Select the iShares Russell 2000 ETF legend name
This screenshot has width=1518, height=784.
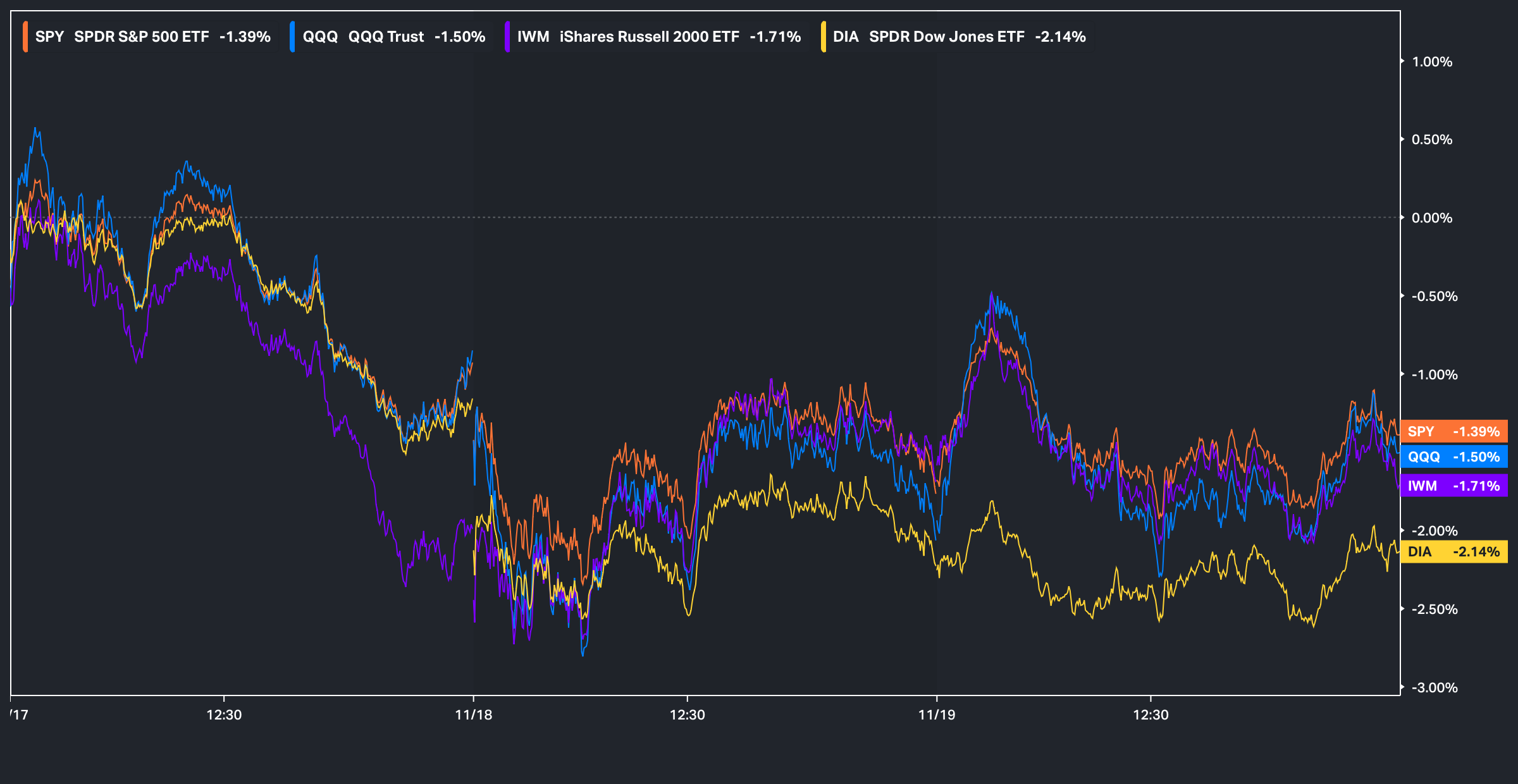click(x=649, y=37)
